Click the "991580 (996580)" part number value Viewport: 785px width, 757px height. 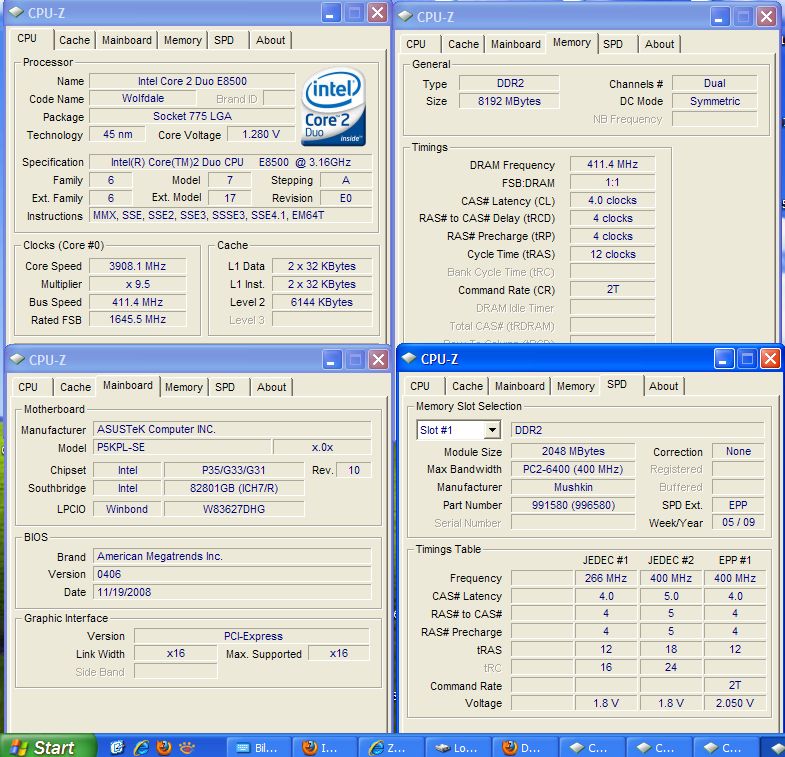[x=573, y=505]
